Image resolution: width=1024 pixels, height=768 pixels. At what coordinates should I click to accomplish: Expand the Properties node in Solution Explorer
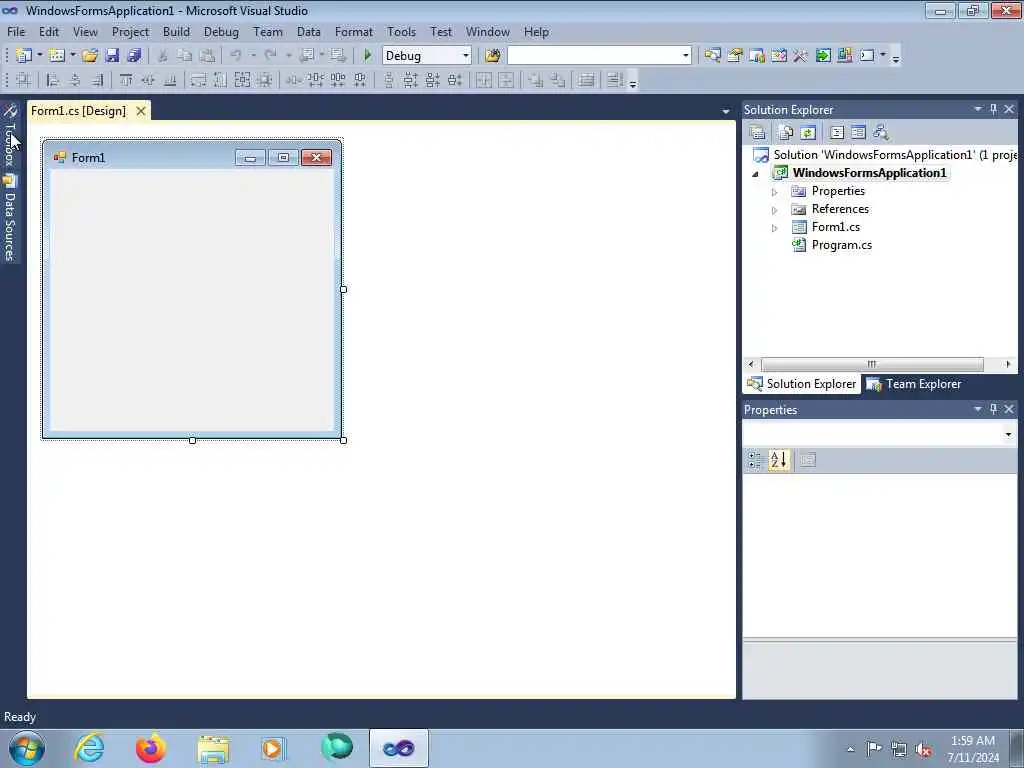775,192
